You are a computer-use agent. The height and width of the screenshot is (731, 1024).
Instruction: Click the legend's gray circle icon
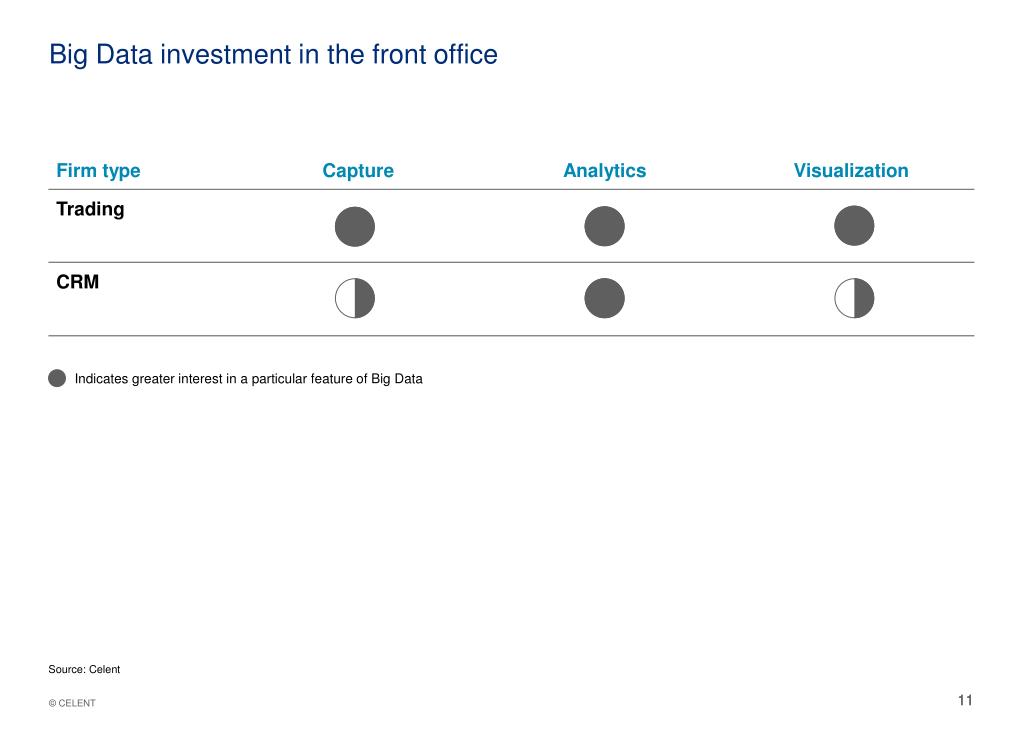click(x=57, y=378)
